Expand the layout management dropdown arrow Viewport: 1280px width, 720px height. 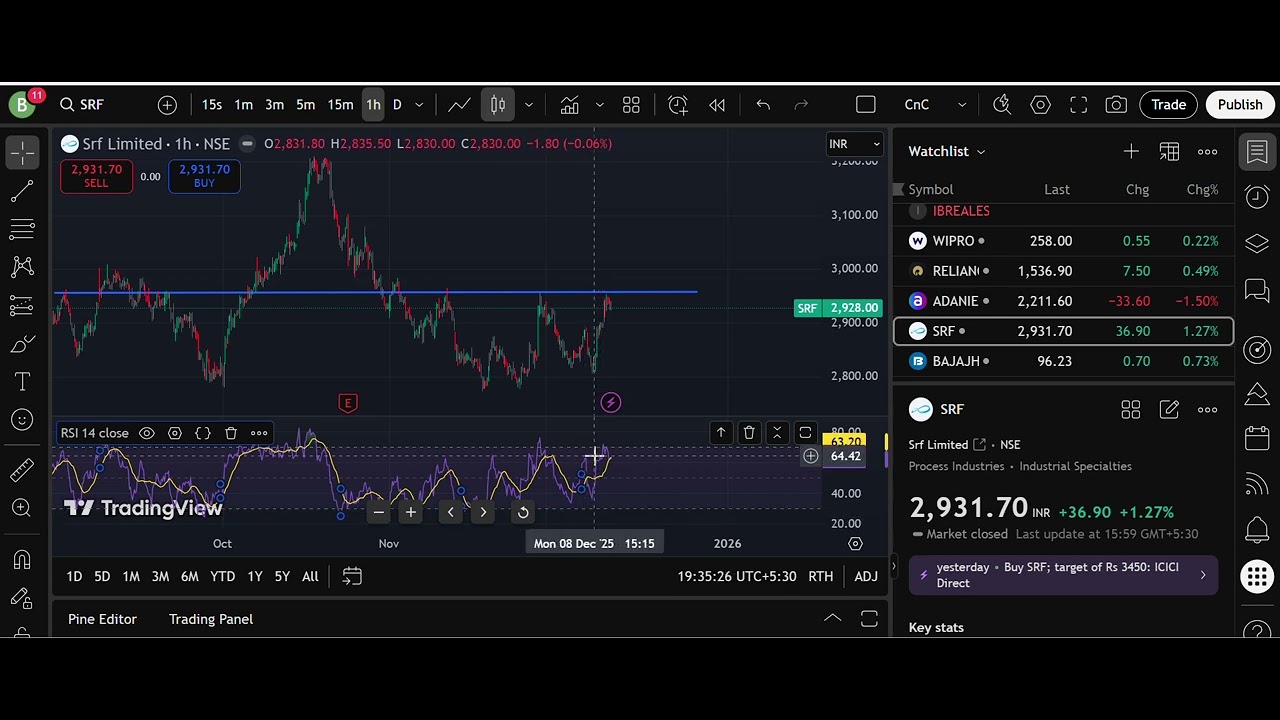coord(962,104)
